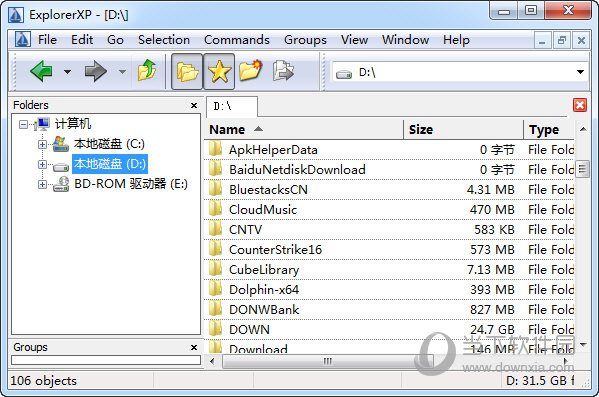
Task: Click the 24.7 GB size cell
Action: tap(492, 329)
